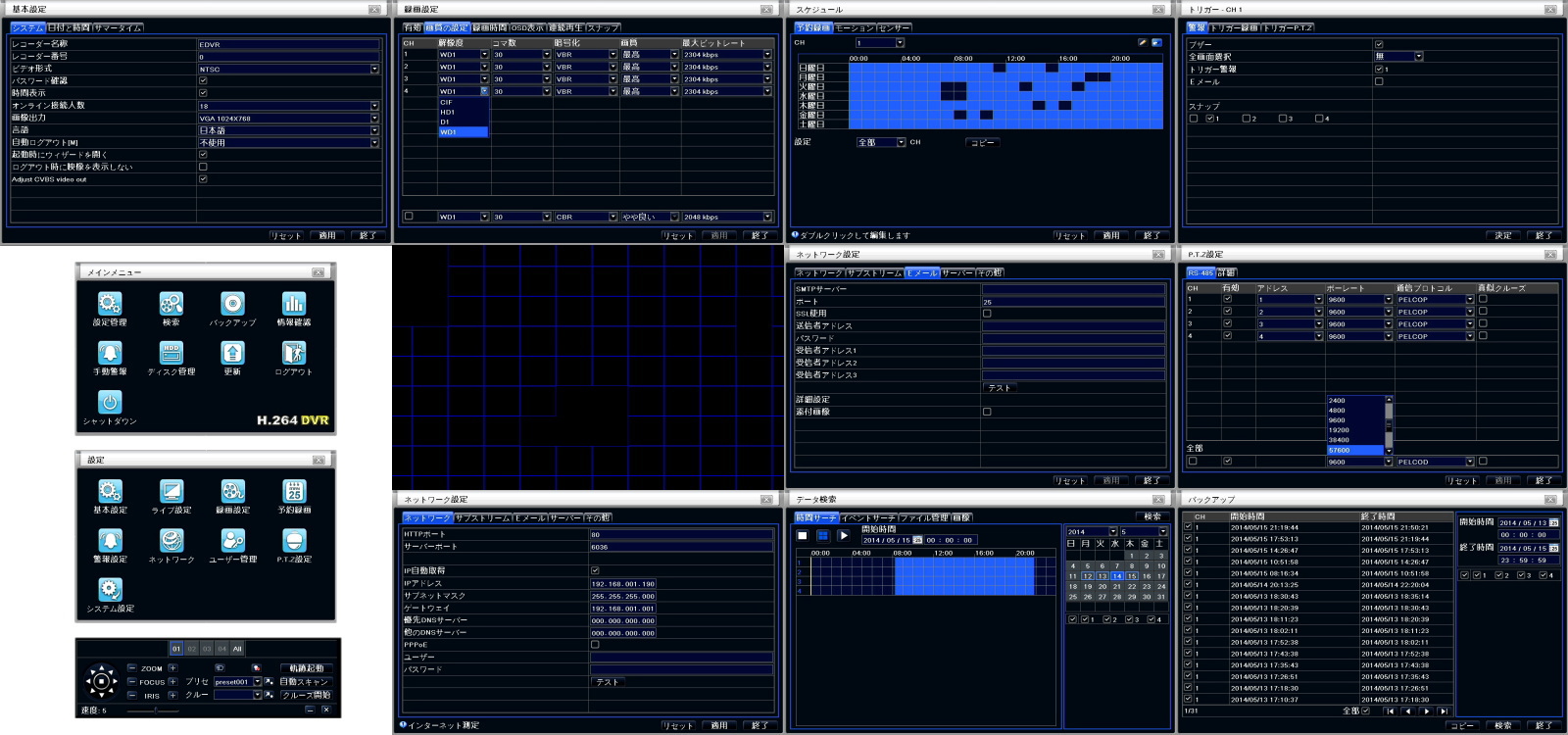
Task: Click the HTTPポート 80 input field
Action: tap(681, 534)
